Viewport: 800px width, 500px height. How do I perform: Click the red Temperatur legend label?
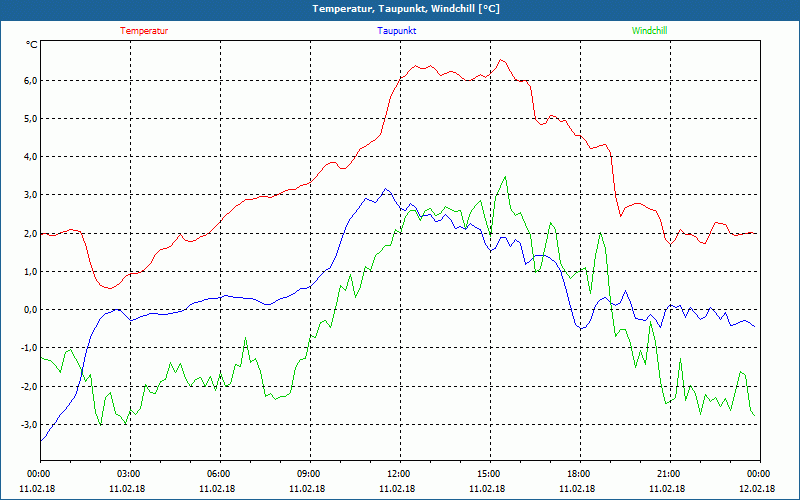pos(144,31)
